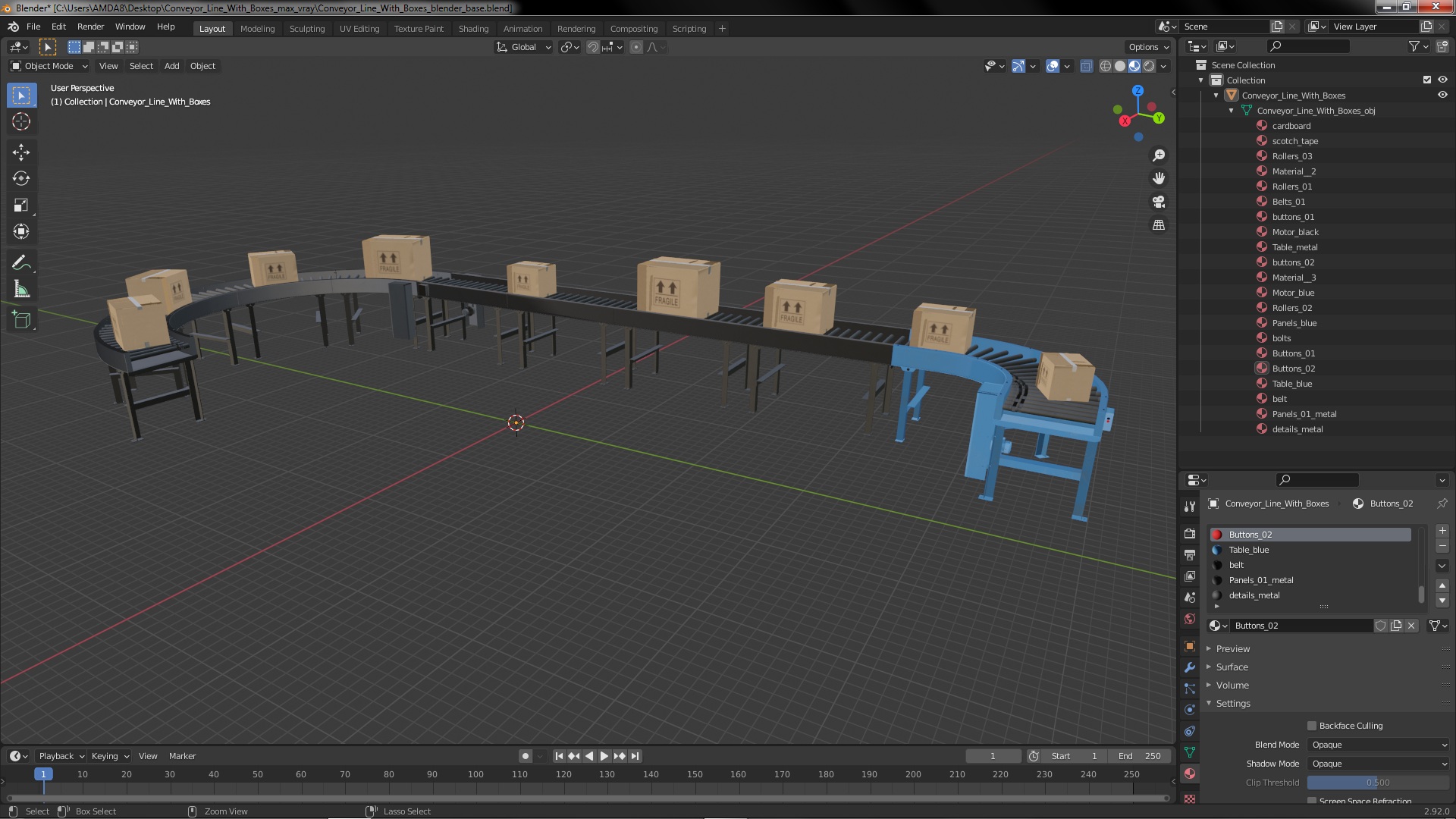Viewport: 1456px width, 819px height.
Task: Activate the Move tool
Action: [x=21, y=152]
